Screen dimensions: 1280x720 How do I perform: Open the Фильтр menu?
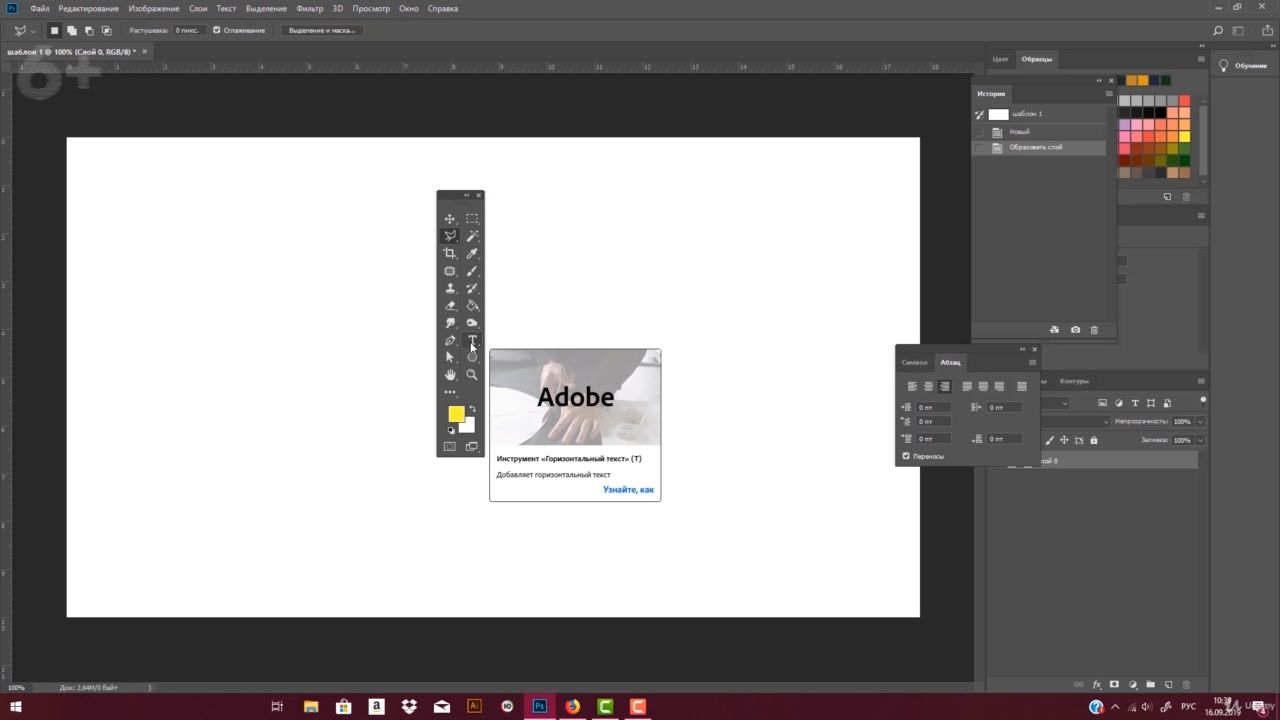pos(310,8)
